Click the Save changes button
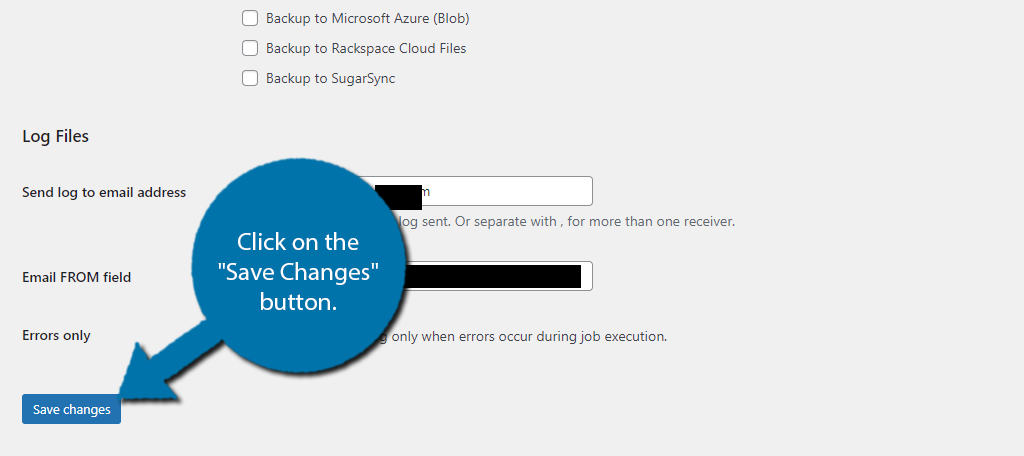The image size is (1024, 456). point(71,409)
